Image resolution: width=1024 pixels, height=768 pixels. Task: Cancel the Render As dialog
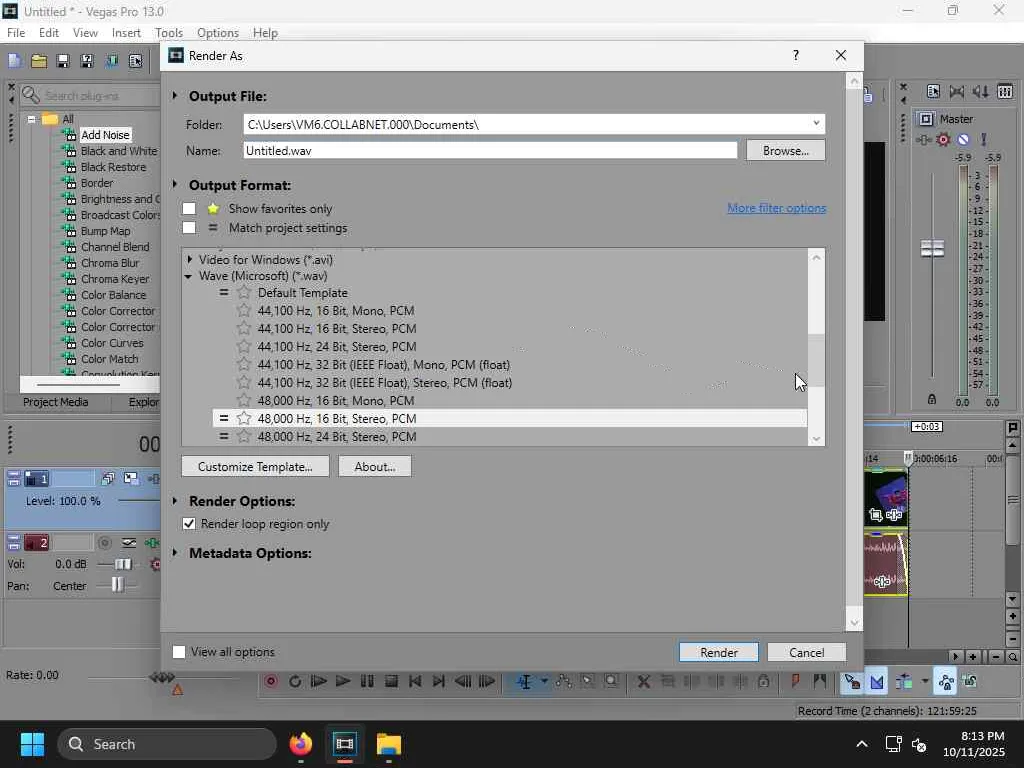(x=807, y=652)
